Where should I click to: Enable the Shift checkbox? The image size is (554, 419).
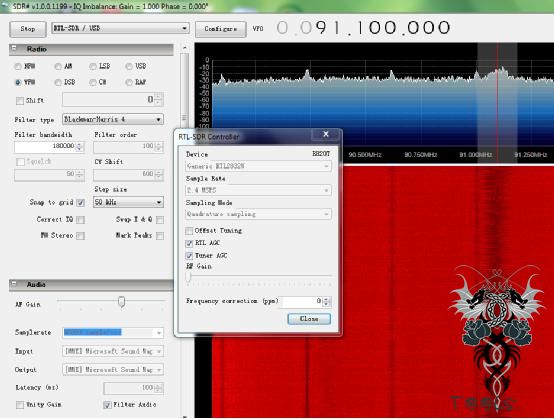click(x=20, y=101)
